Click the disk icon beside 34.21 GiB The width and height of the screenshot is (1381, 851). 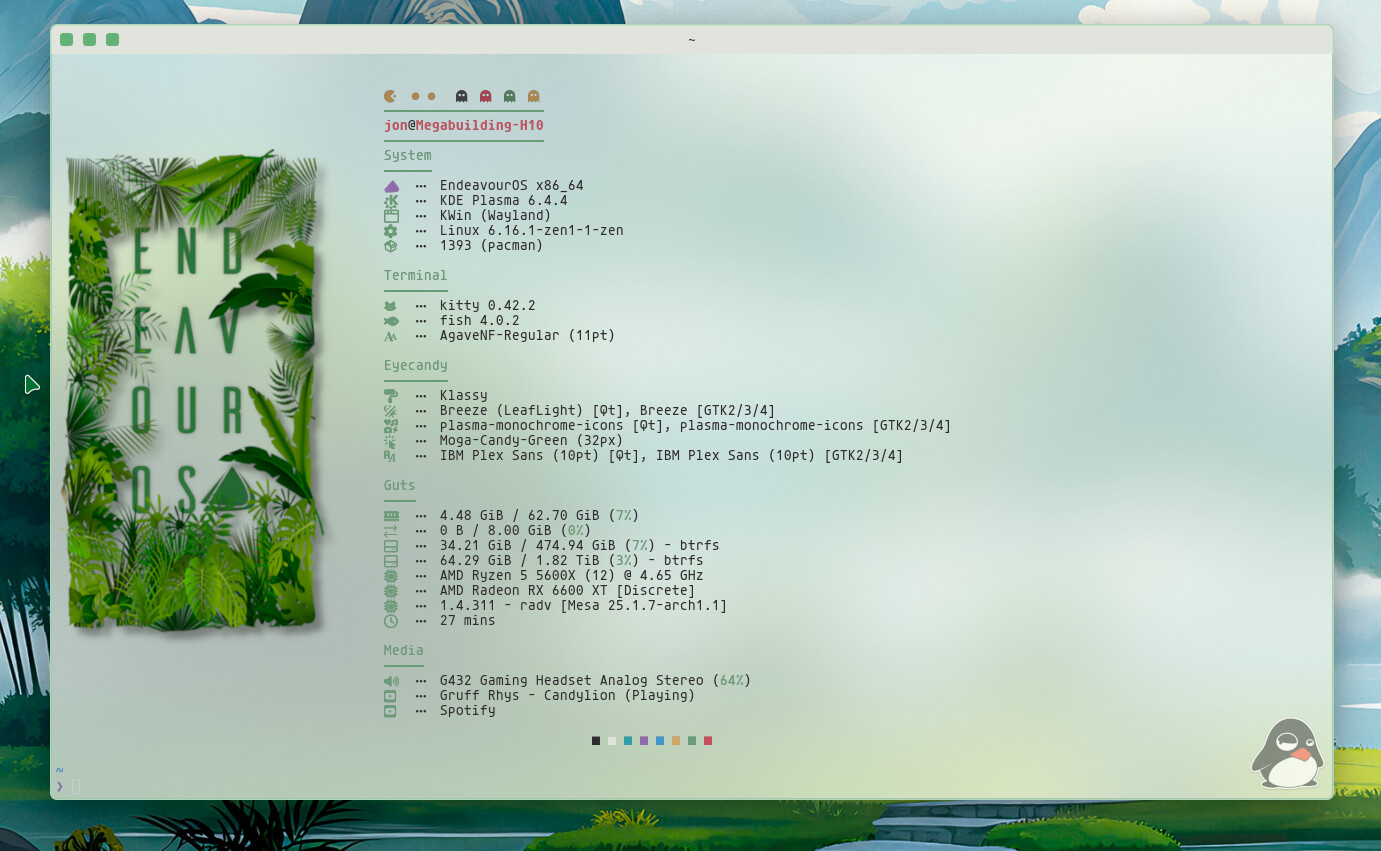(391, 546)
